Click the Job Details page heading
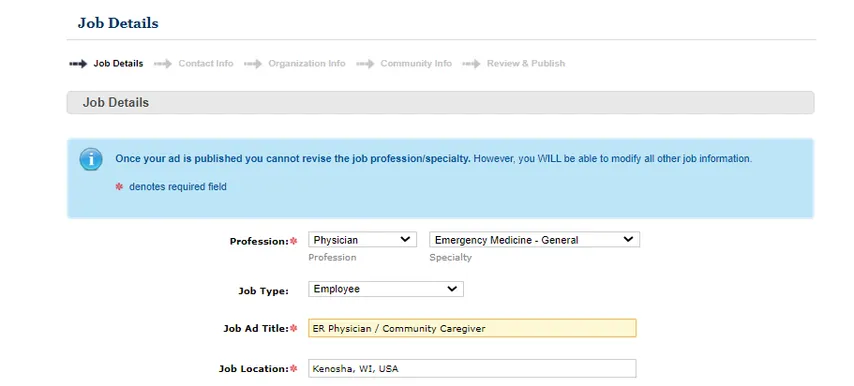Viewport: 854px width, 386px height. tap(118, 23)
